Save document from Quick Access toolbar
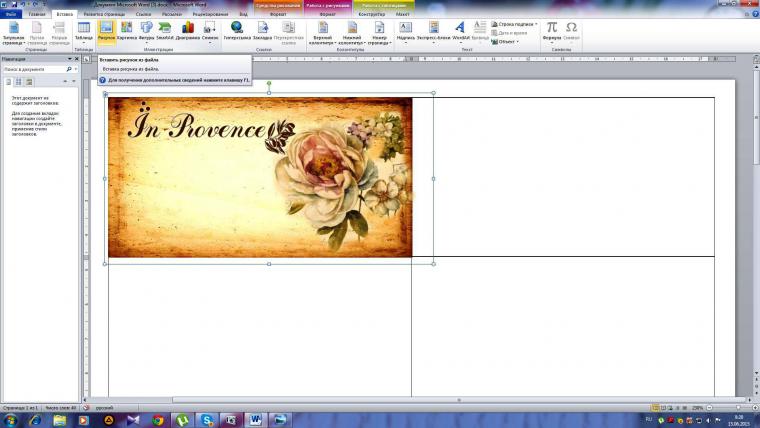The height and width of the screenshot is (428, 760). coord(14,4)
